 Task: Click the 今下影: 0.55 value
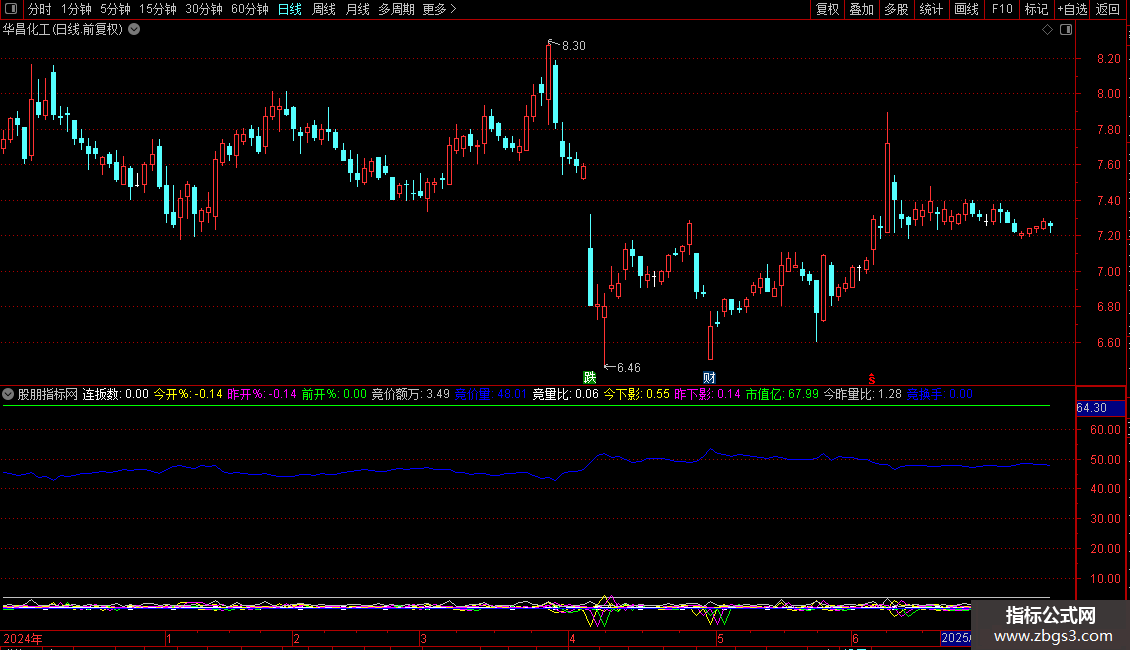[636, 394]
